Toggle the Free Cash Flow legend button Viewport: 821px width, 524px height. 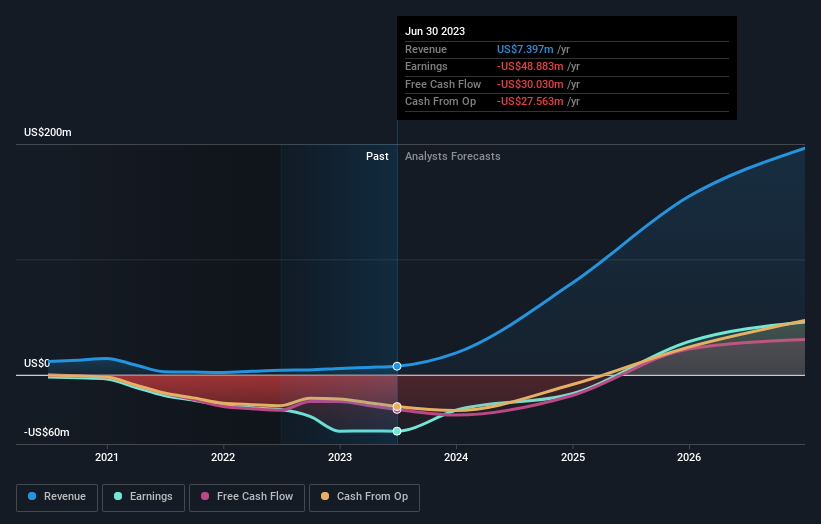[x=247, y=497]
